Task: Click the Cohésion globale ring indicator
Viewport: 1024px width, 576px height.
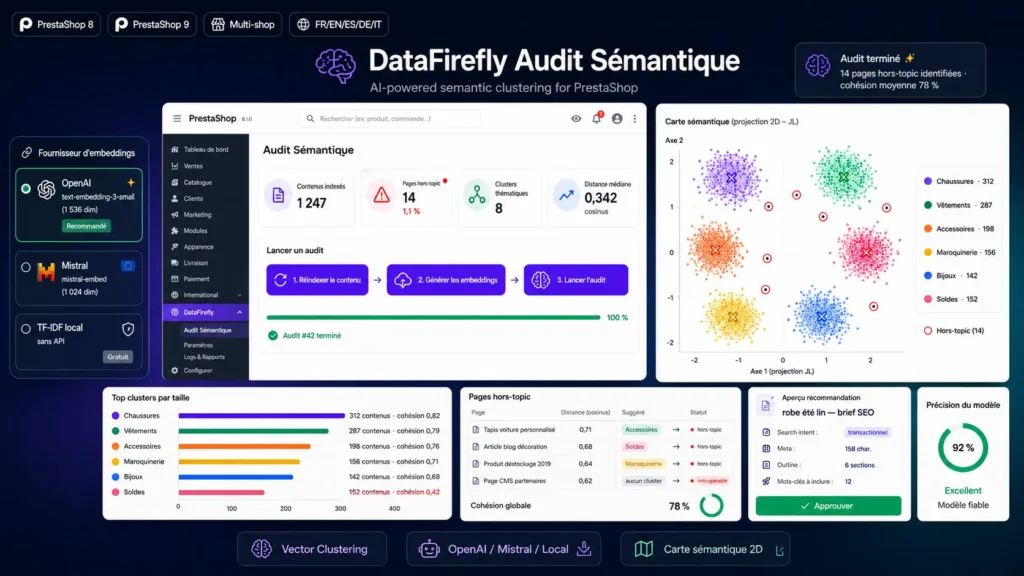Action: coord(711,505)
